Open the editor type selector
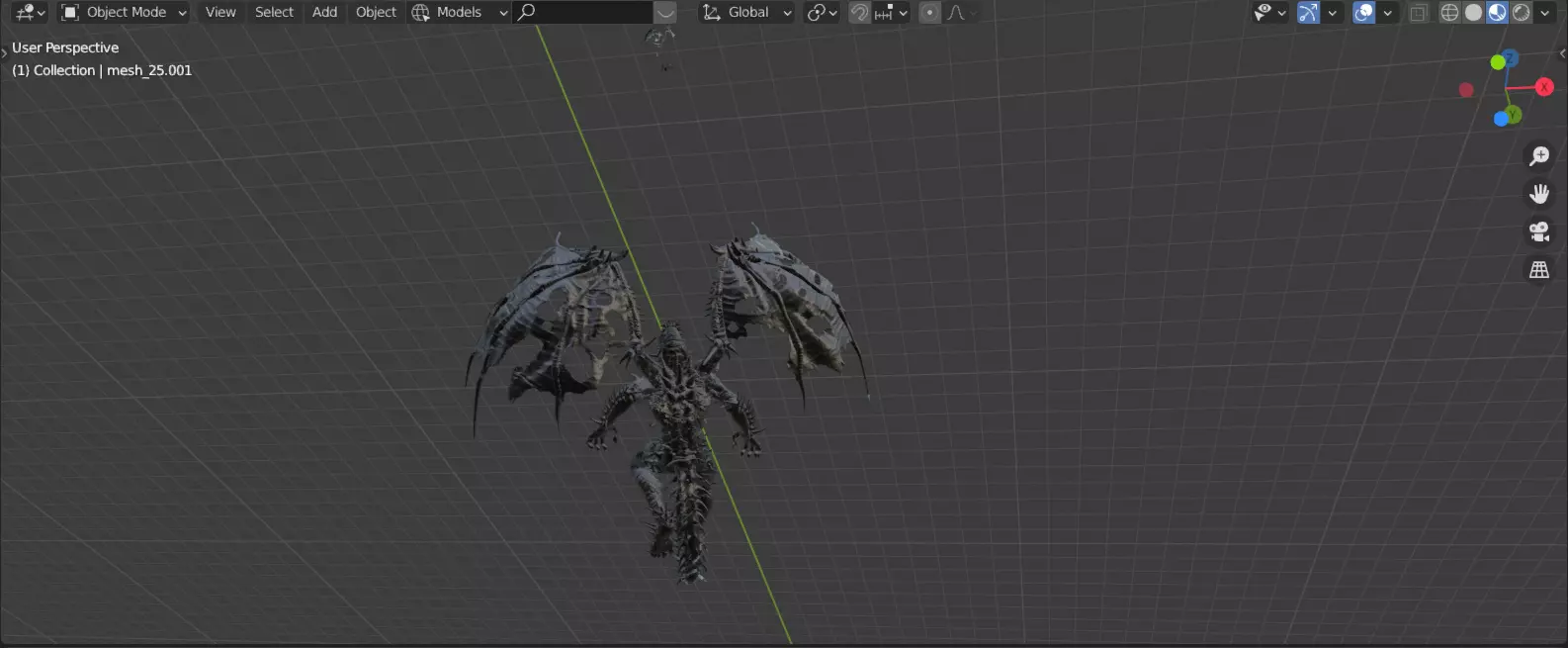 pos(31,12)
